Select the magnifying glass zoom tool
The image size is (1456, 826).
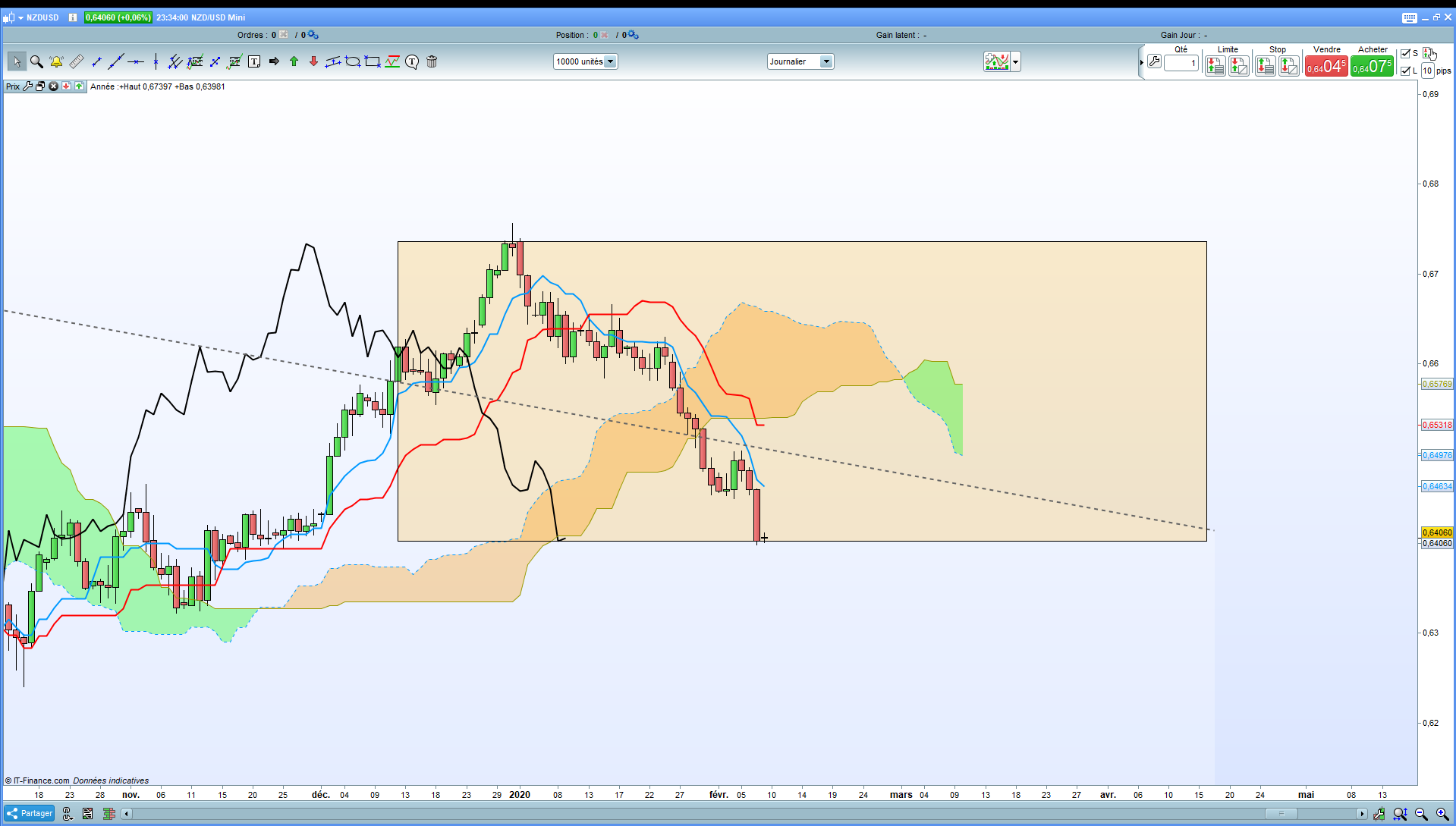(x=36, y=62)
